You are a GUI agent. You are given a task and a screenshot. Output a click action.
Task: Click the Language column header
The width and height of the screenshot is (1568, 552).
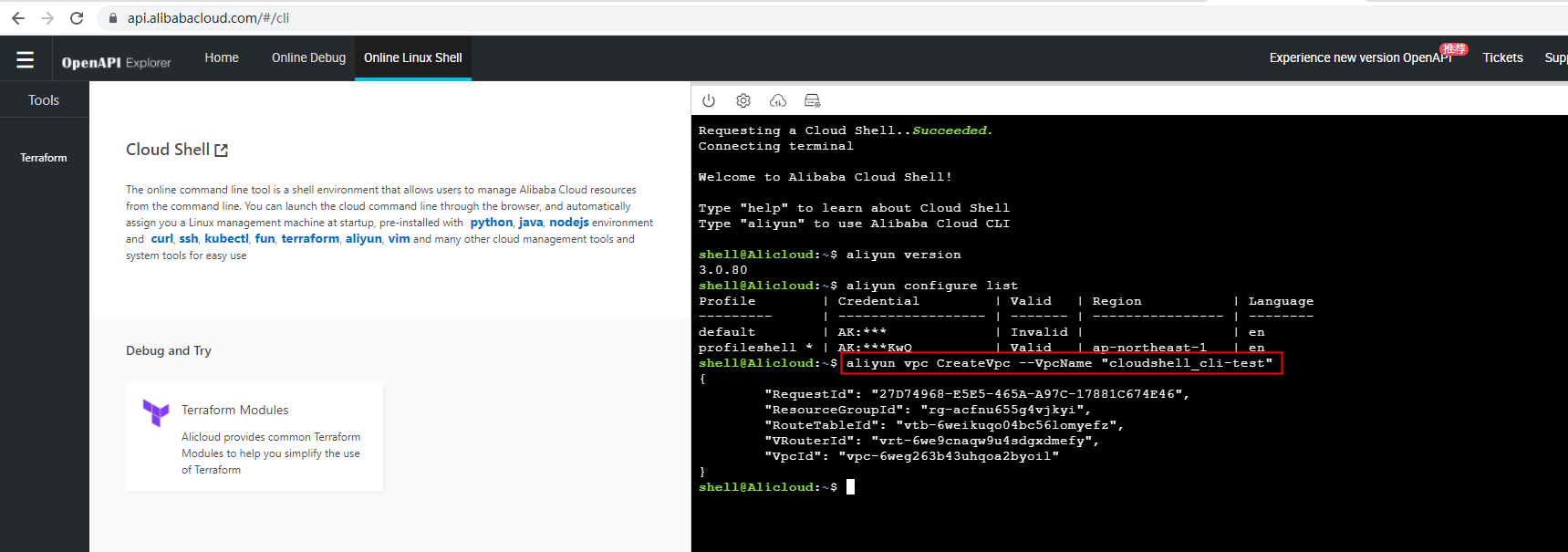1281,301
